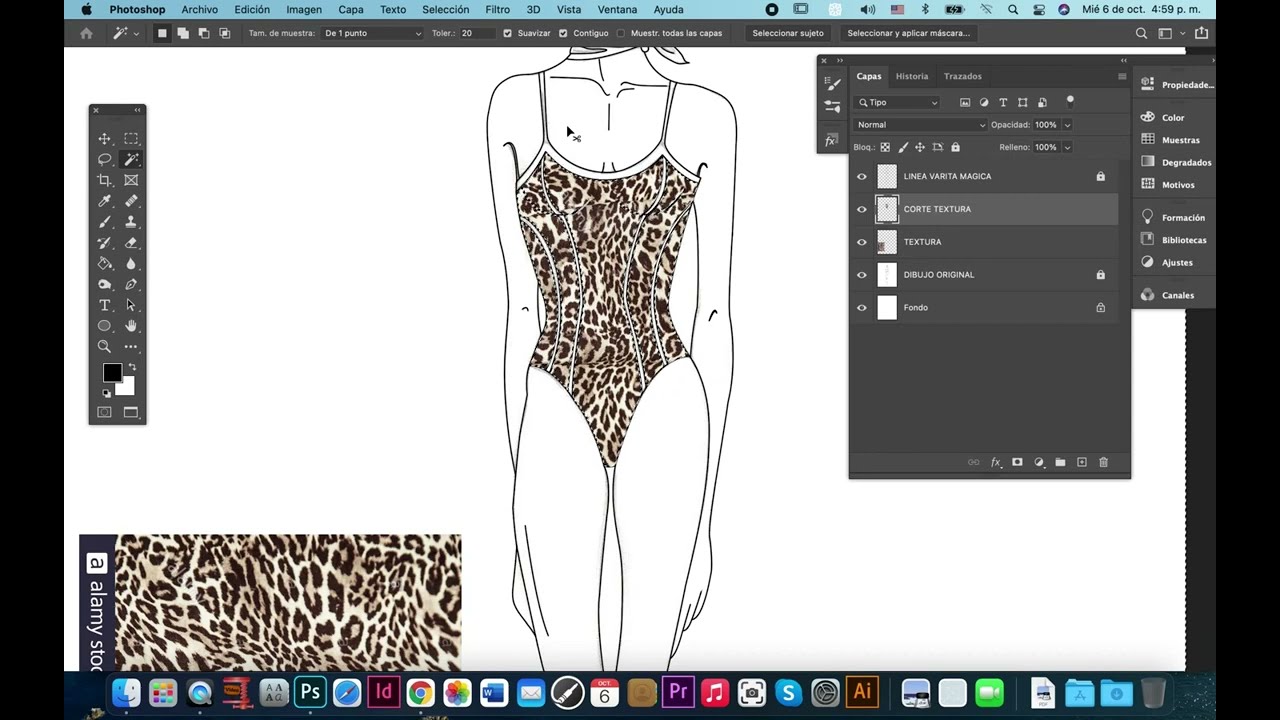1280x720 pixels.
Task: Create new adjustment layer
Action: pos(1039,462)
